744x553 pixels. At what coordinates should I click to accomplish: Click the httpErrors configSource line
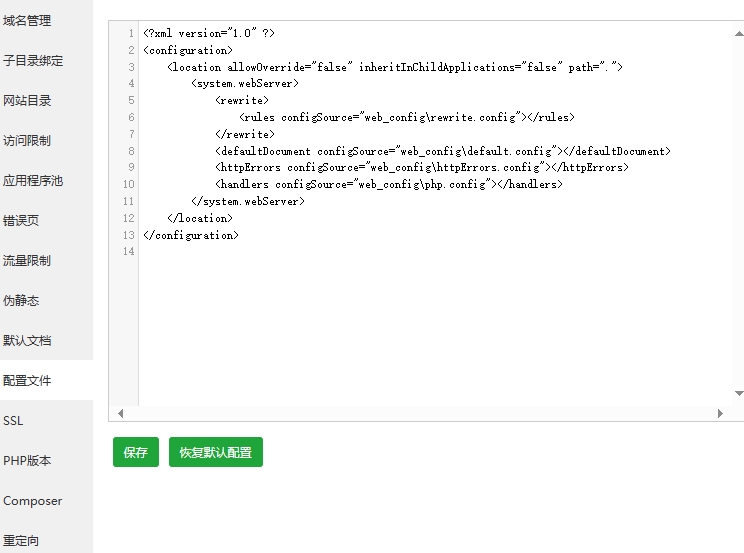[x=422, y=168]
